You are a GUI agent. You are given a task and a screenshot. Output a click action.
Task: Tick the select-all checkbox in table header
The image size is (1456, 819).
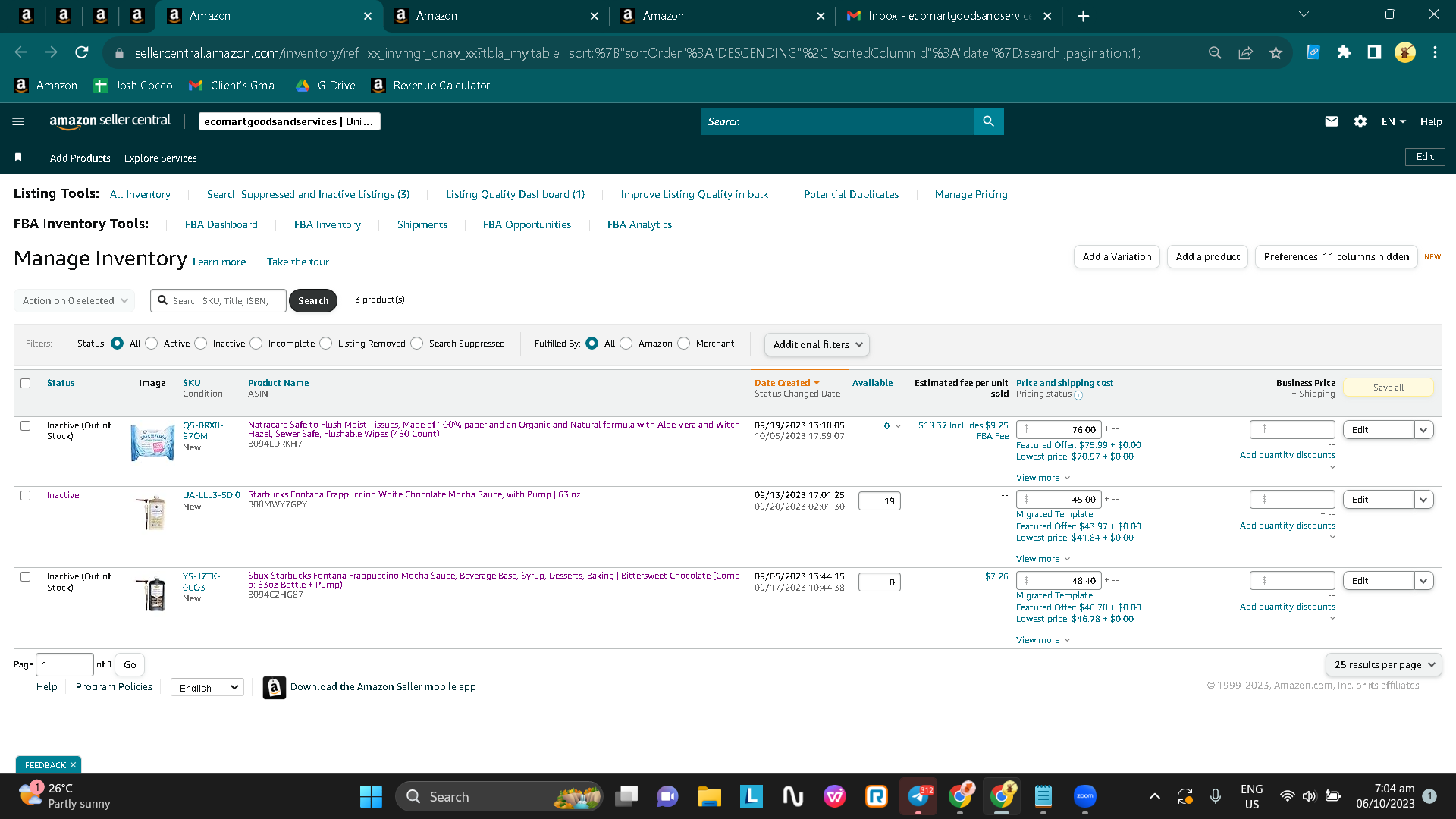tap(26, 384)
